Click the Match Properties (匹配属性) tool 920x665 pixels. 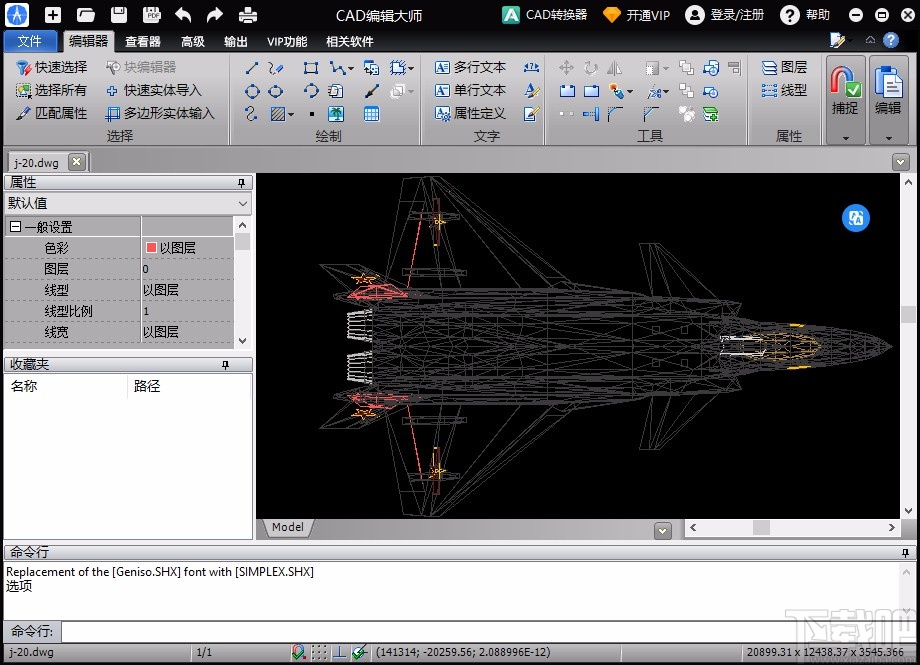pos(51,113)
